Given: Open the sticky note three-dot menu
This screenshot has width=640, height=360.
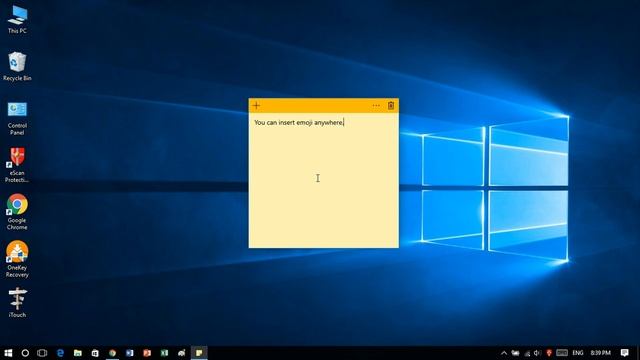Looking at the screenshot, I should (376, 106).
